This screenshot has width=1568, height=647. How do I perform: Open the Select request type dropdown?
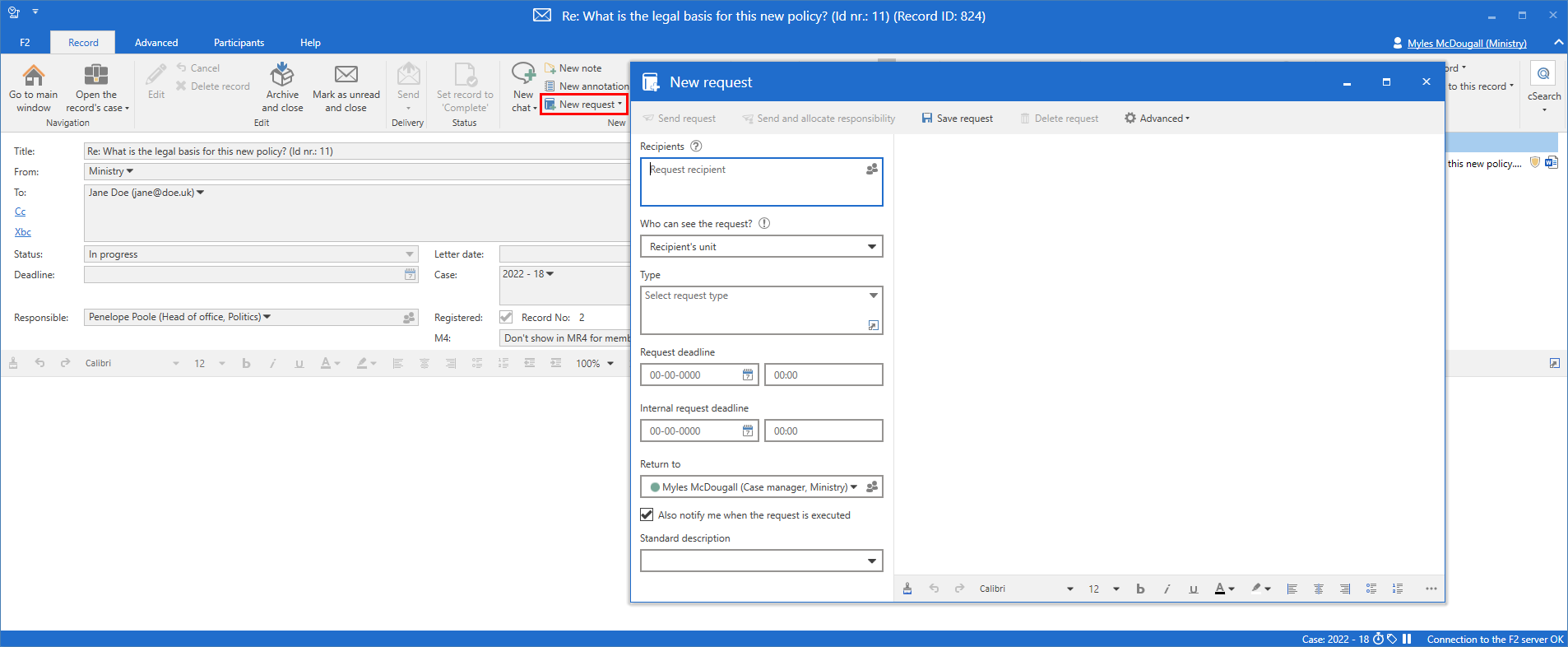click(873, 296)
